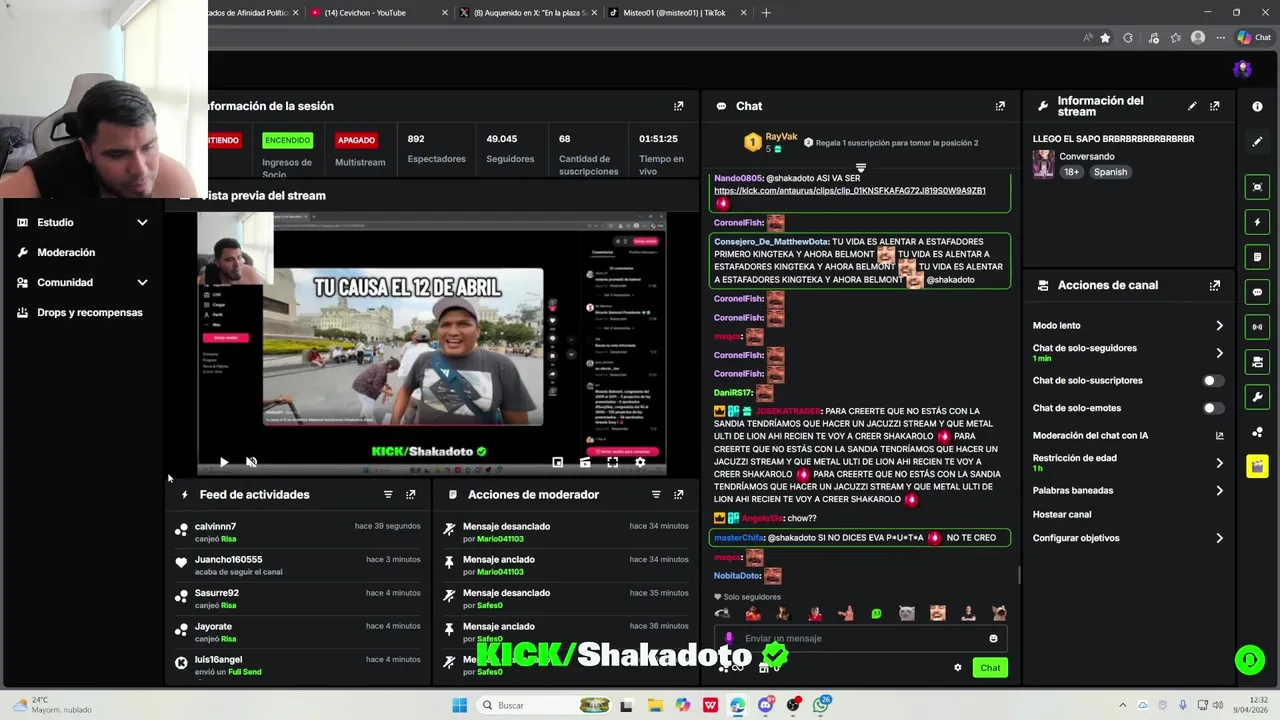The image size is (1280, 720).
Task: Toggle the moderator actions note widget in sidebar
Action: tap(1257, 257)
